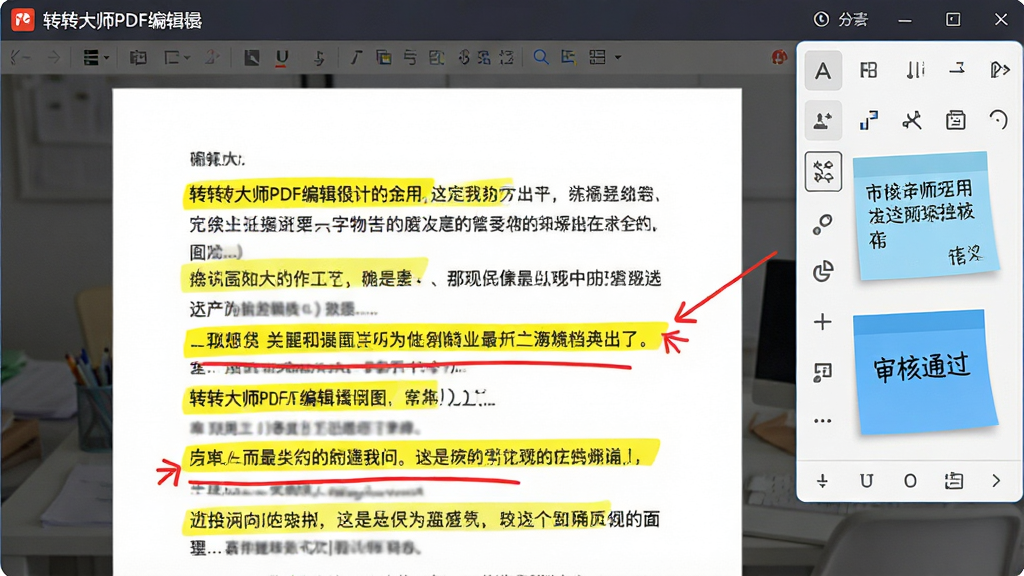The image size is (1024, 576).
Task: Open the blue magnifier search tool
Action: (x=541, y=57)
